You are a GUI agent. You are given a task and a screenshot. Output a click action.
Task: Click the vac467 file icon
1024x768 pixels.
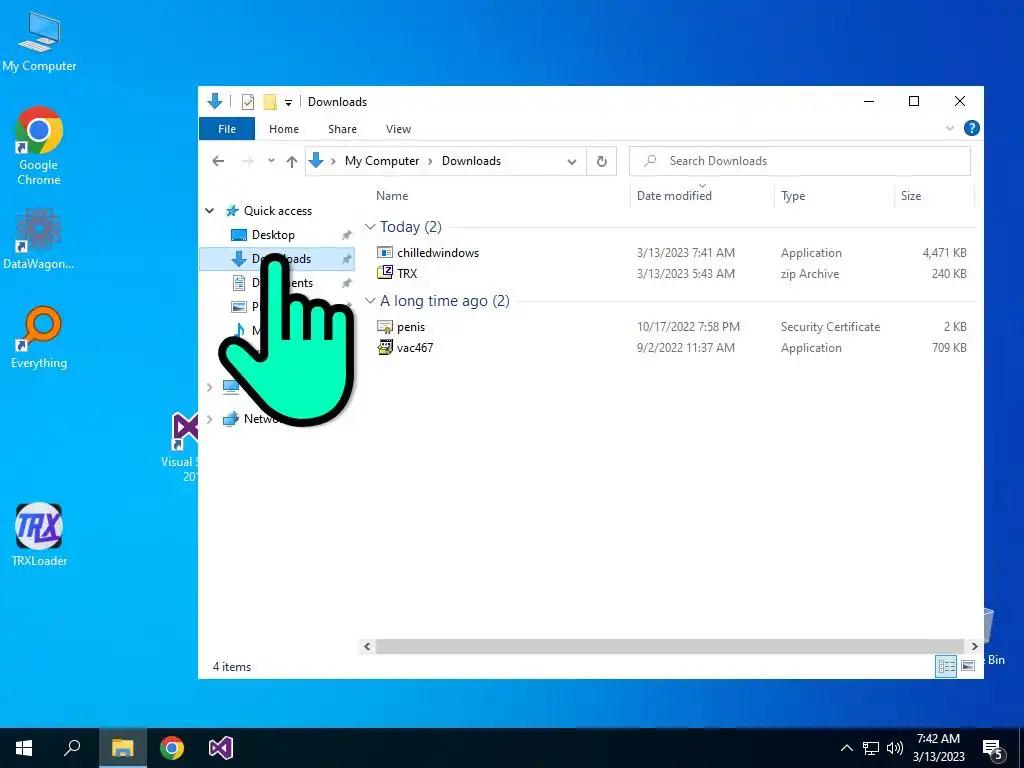[x=385, y=347]
